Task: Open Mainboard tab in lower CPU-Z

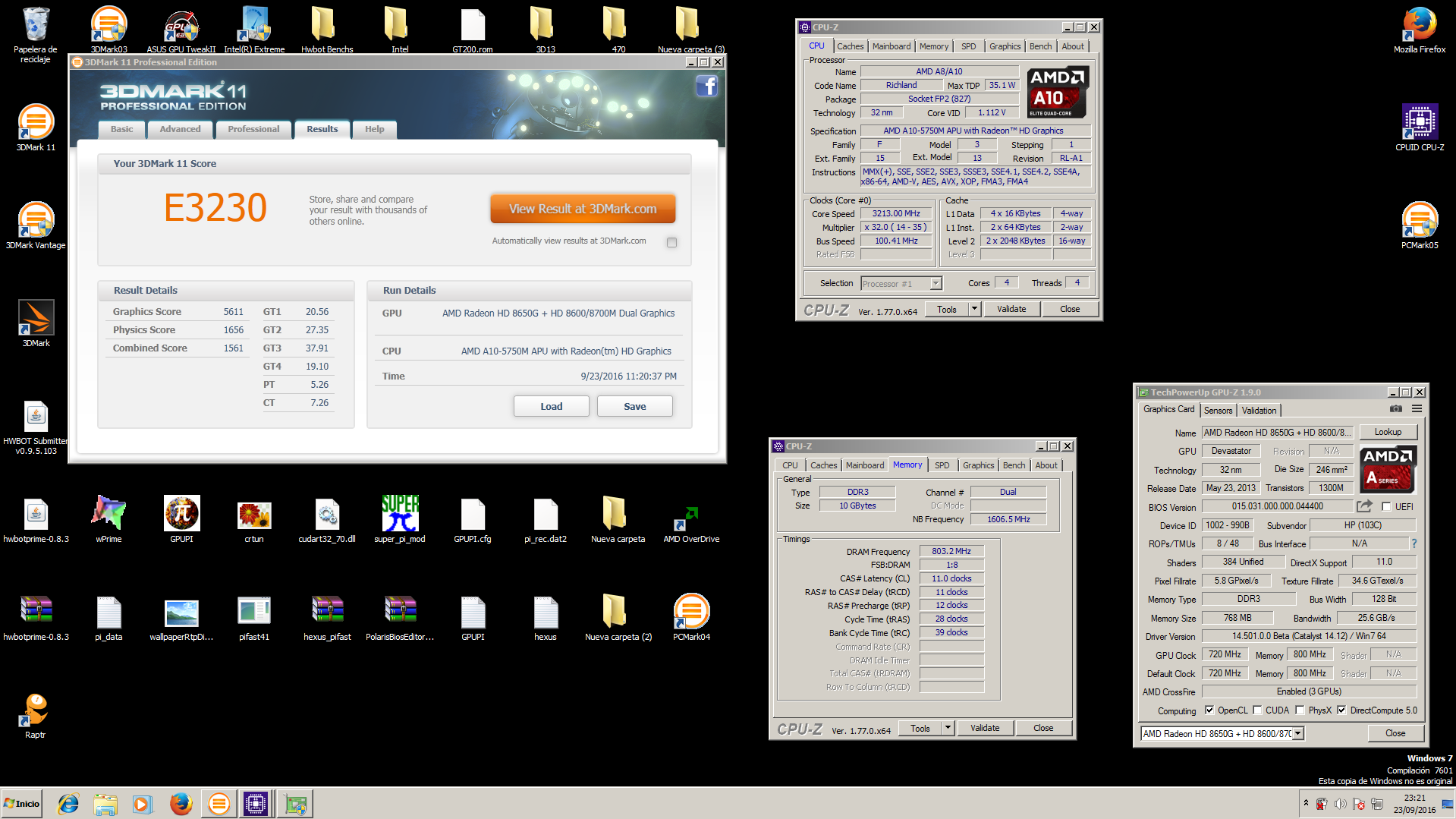Action: click(x=865, y=465)
